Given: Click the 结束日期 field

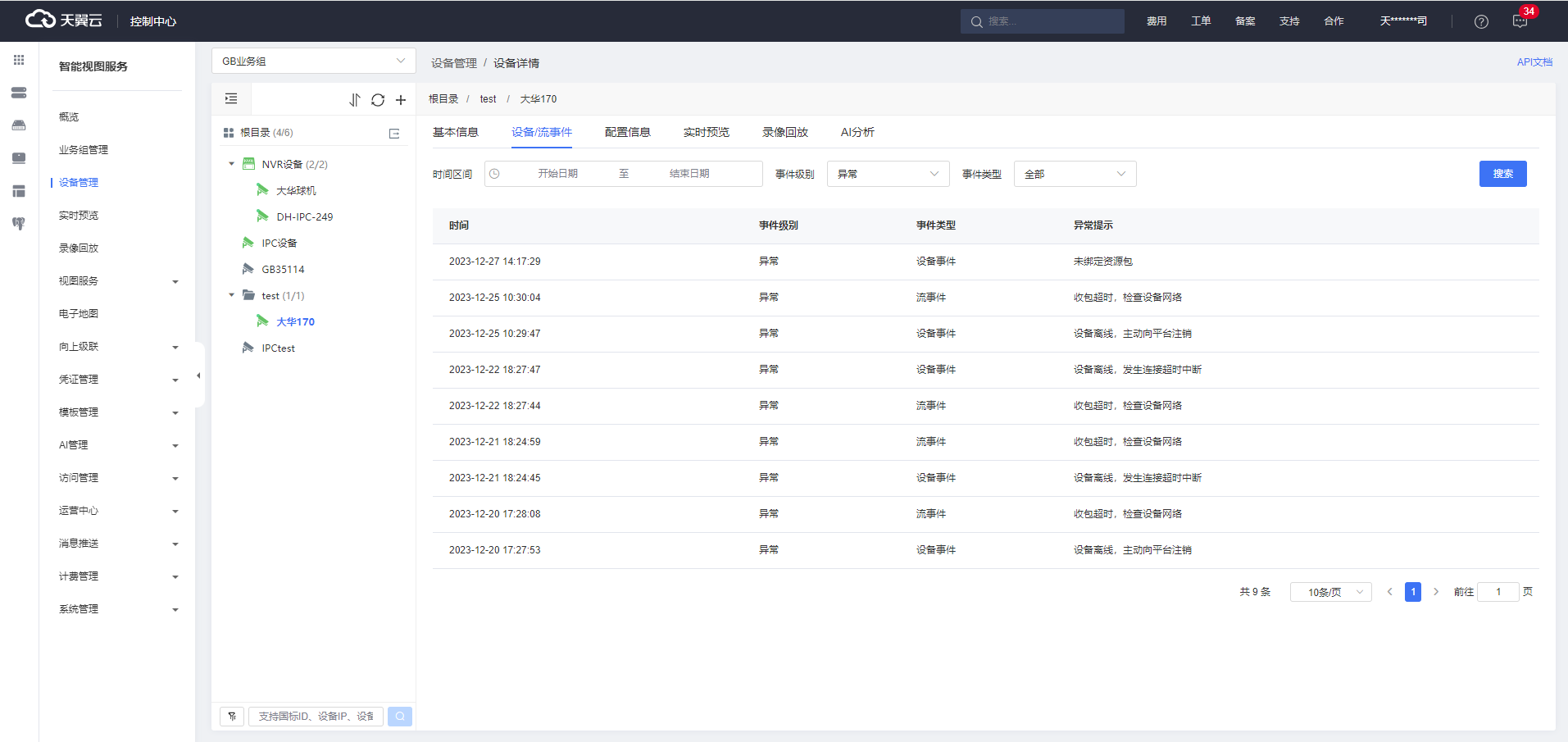Looking at the screenshot, I should tap(689, 174).
